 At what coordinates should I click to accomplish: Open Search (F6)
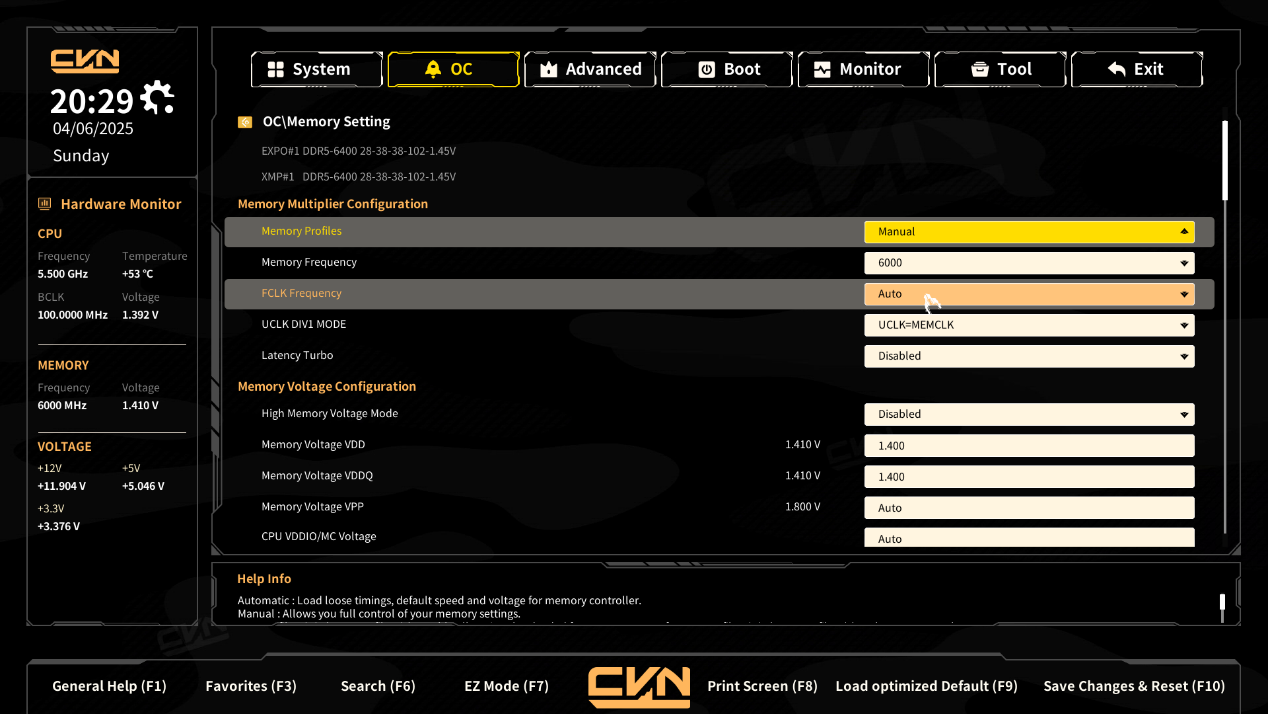tap(378, 686)
